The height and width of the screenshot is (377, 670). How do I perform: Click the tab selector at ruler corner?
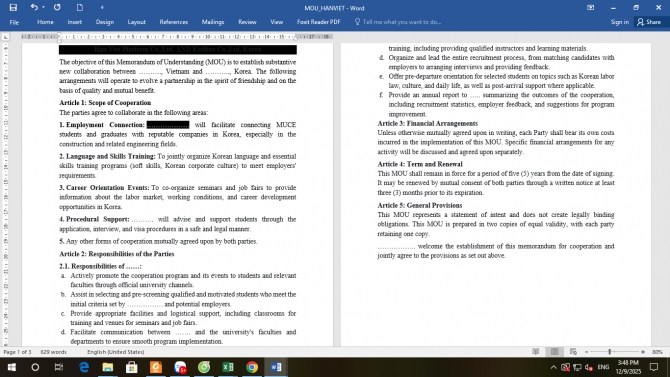5,37
